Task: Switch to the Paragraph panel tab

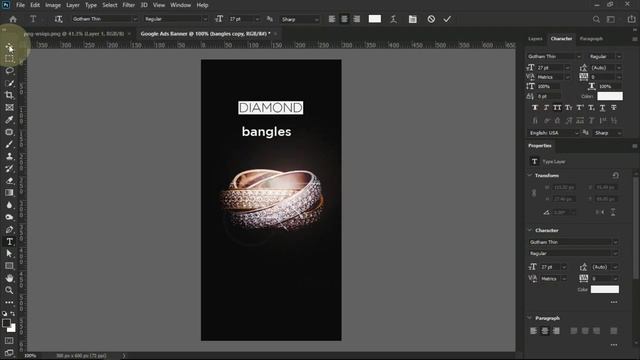Action: (x=591, y=39)
